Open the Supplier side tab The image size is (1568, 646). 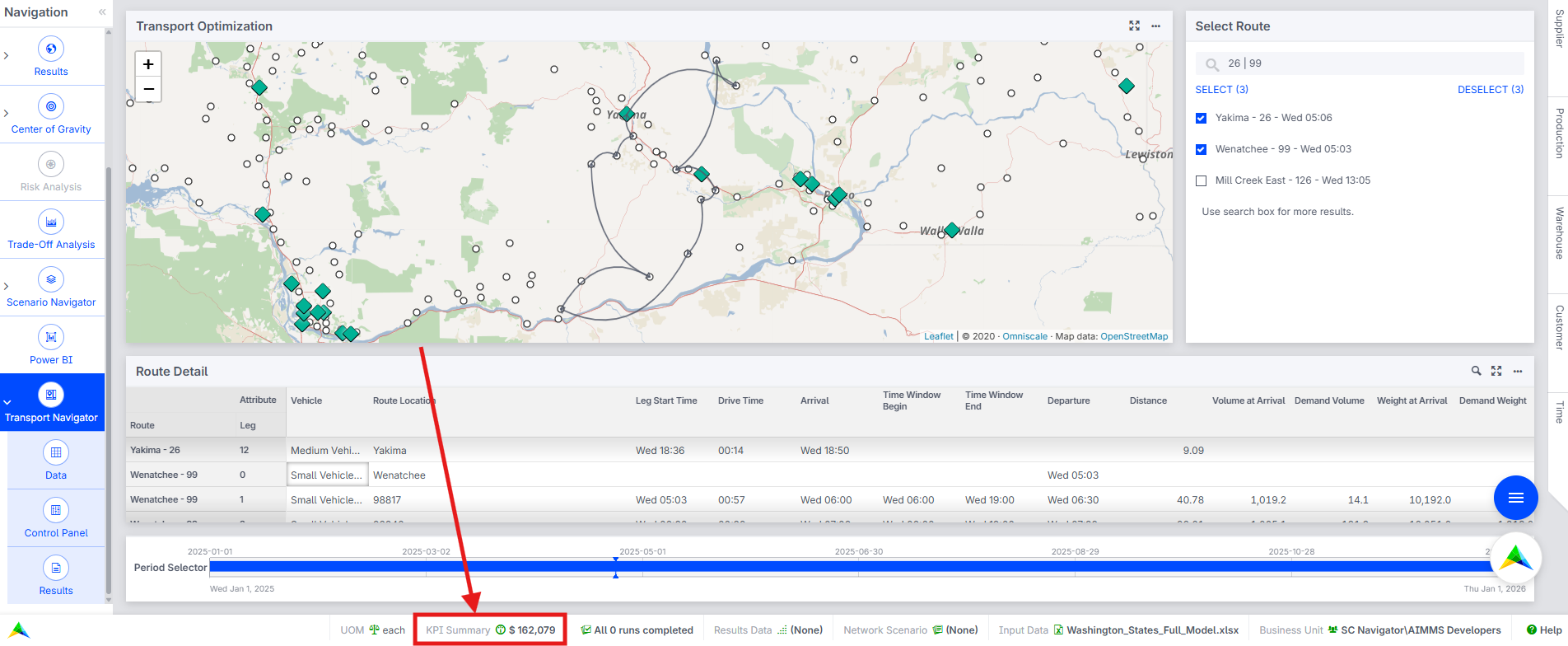pos(1559,29)
